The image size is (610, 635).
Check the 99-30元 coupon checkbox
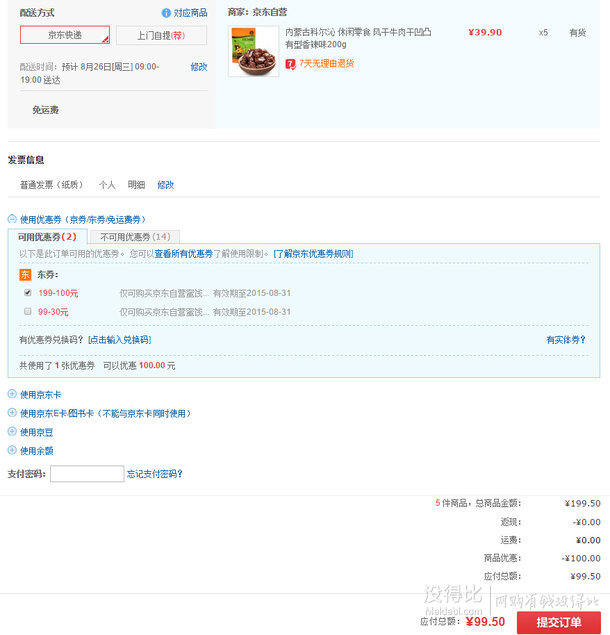[28, 311]
